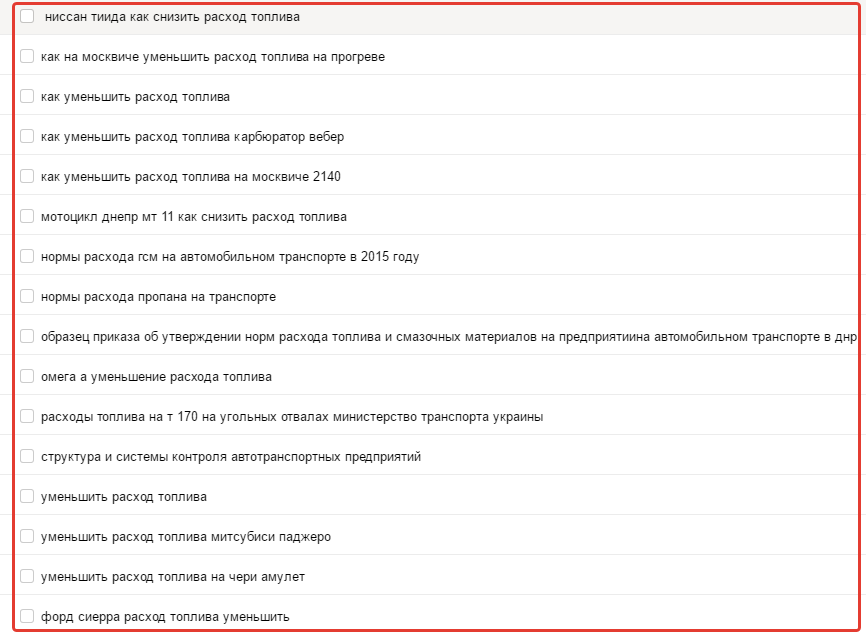Check 'как уменьшить расход топлива карбюратор вебер' box

point(27,136)
